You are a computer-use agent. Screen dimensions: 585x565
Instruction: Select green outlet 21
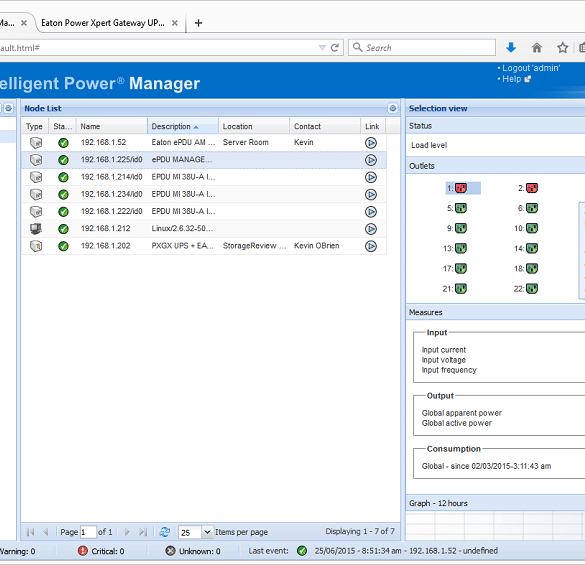click(x=461, y=288)
